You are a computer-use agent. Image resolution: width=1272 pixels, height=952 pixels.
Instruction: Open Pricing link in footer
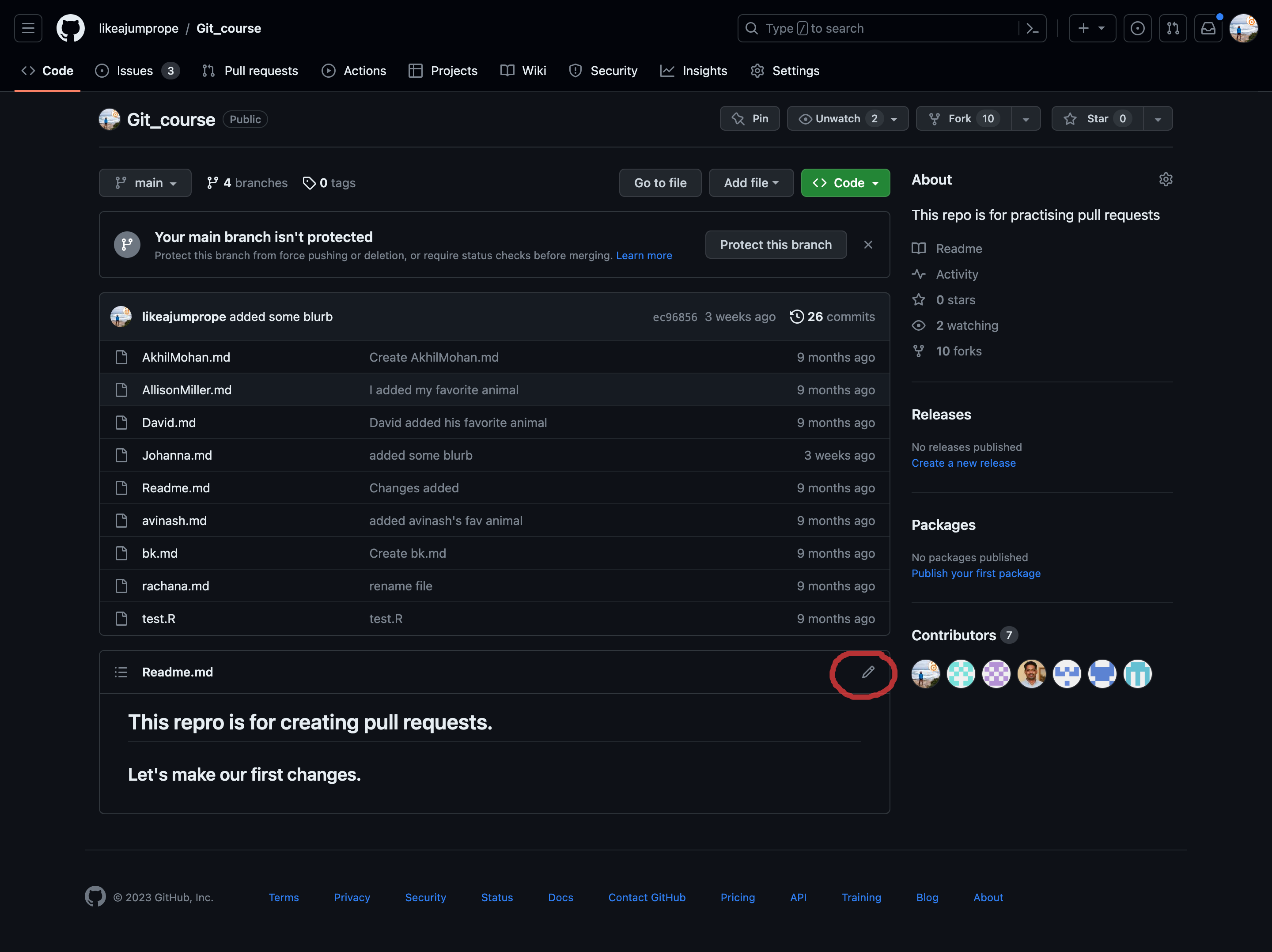(737, 897)
